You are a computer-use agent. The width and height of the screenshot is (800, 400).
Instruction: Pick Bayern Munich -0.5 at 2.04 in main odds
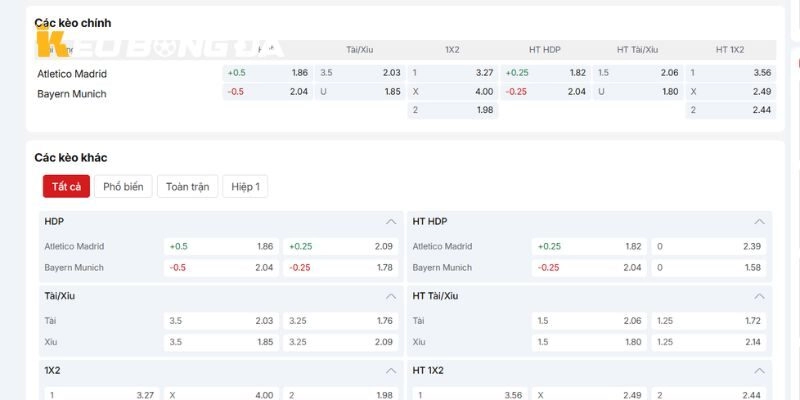click(268, 92)
